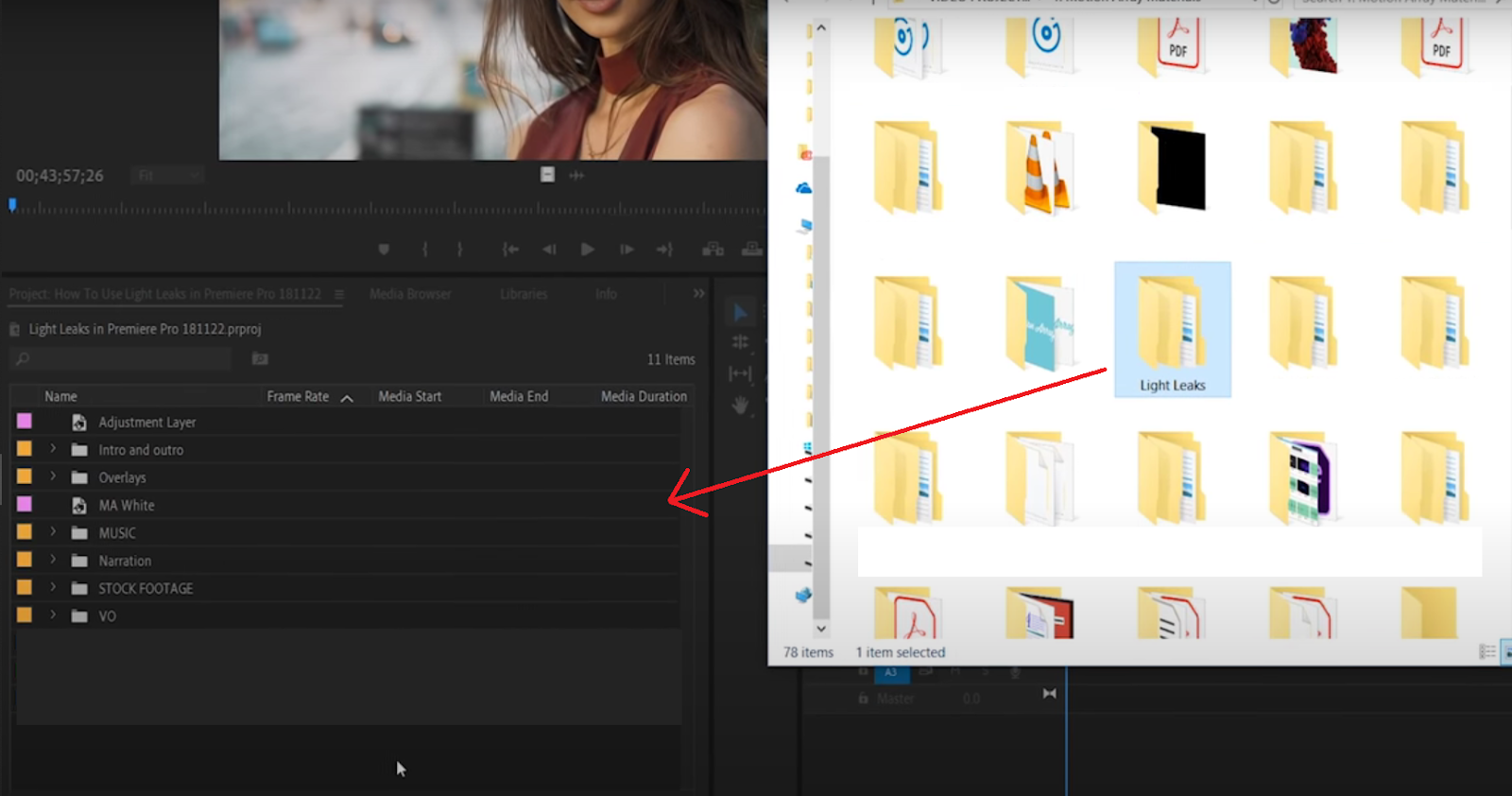Switch to the Media Browser tab
The image size is (1512, 796).
pos(410,294)
